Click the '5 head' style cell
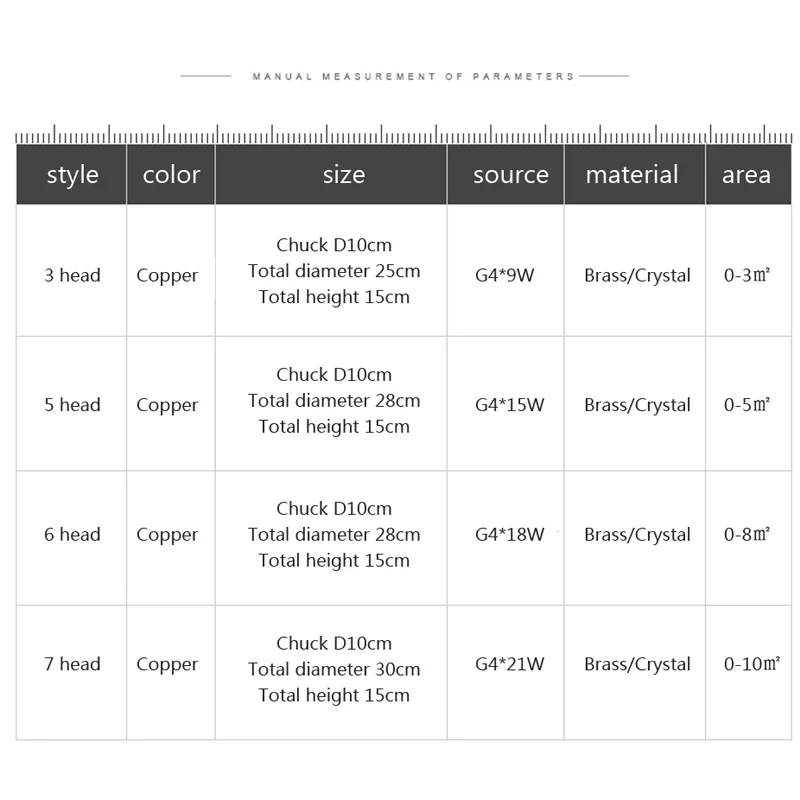The height and width of the screenshot is (800, 800). pyautogui.click(x=72, y=405)
